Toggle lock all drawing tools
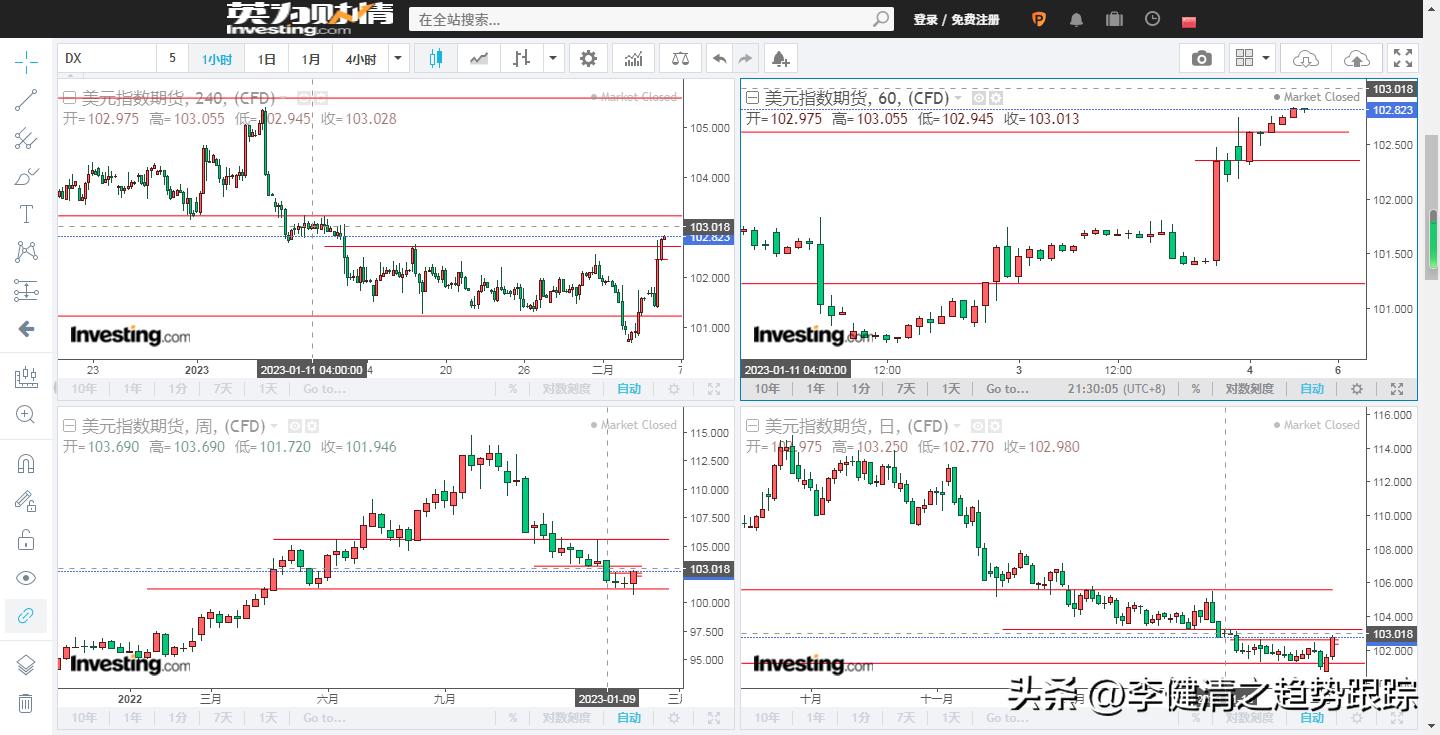This screenshot has height=735, width=1440. tap(26, 540)
